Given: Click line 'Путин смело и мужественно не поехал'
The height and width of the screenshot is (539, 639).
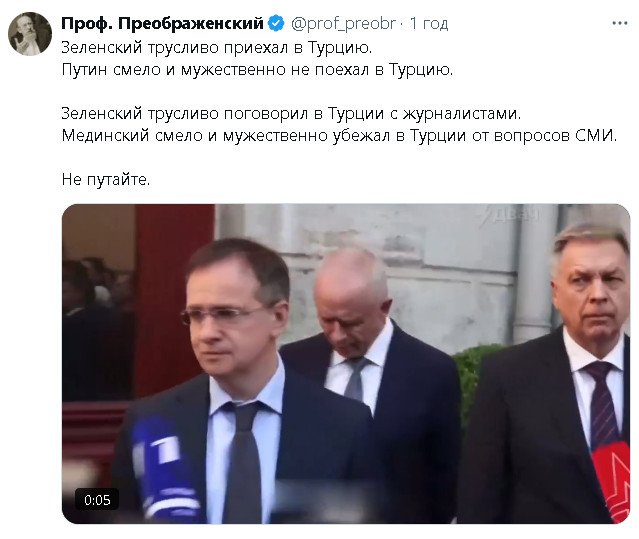Looking at the screenshot, I should point(257,70).
